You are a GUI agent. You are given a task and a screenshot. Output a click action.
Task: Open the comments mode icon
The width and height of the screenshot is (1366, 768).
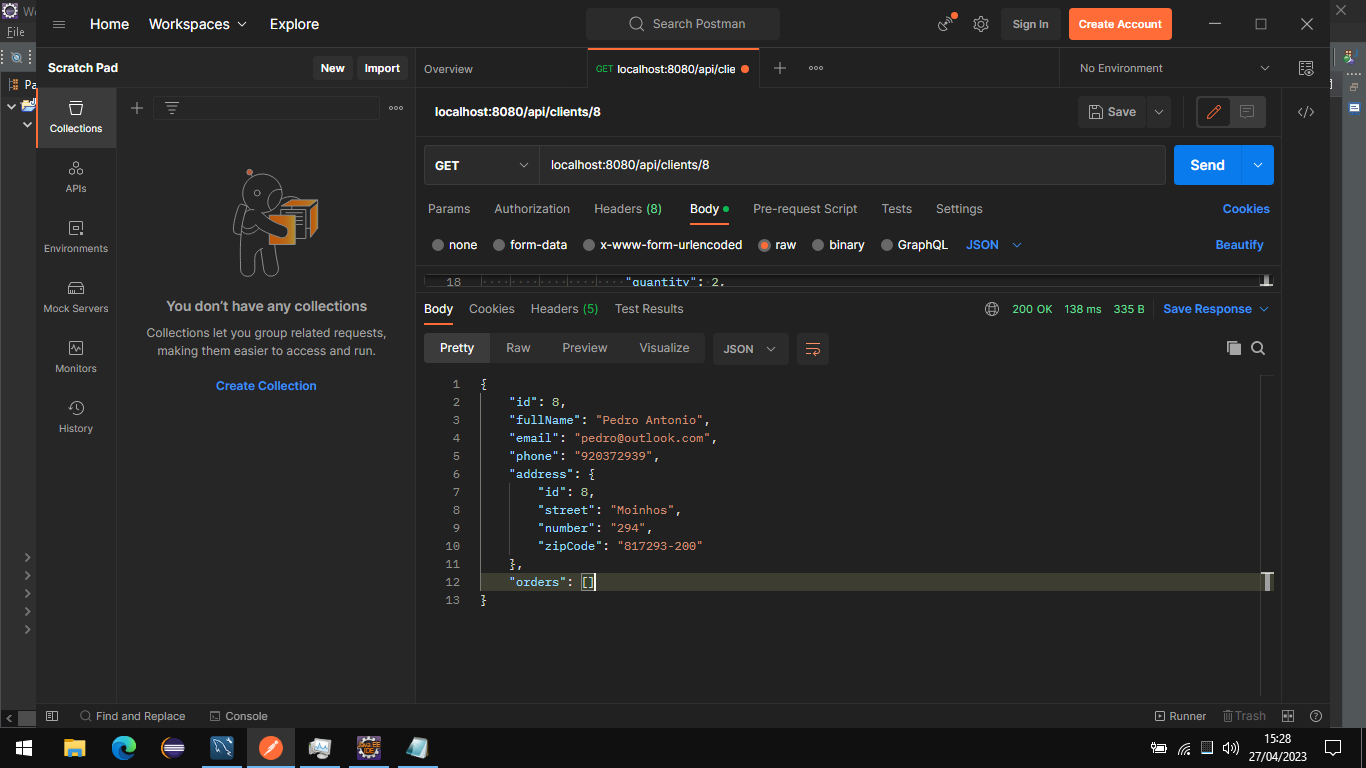(1247, 112)
